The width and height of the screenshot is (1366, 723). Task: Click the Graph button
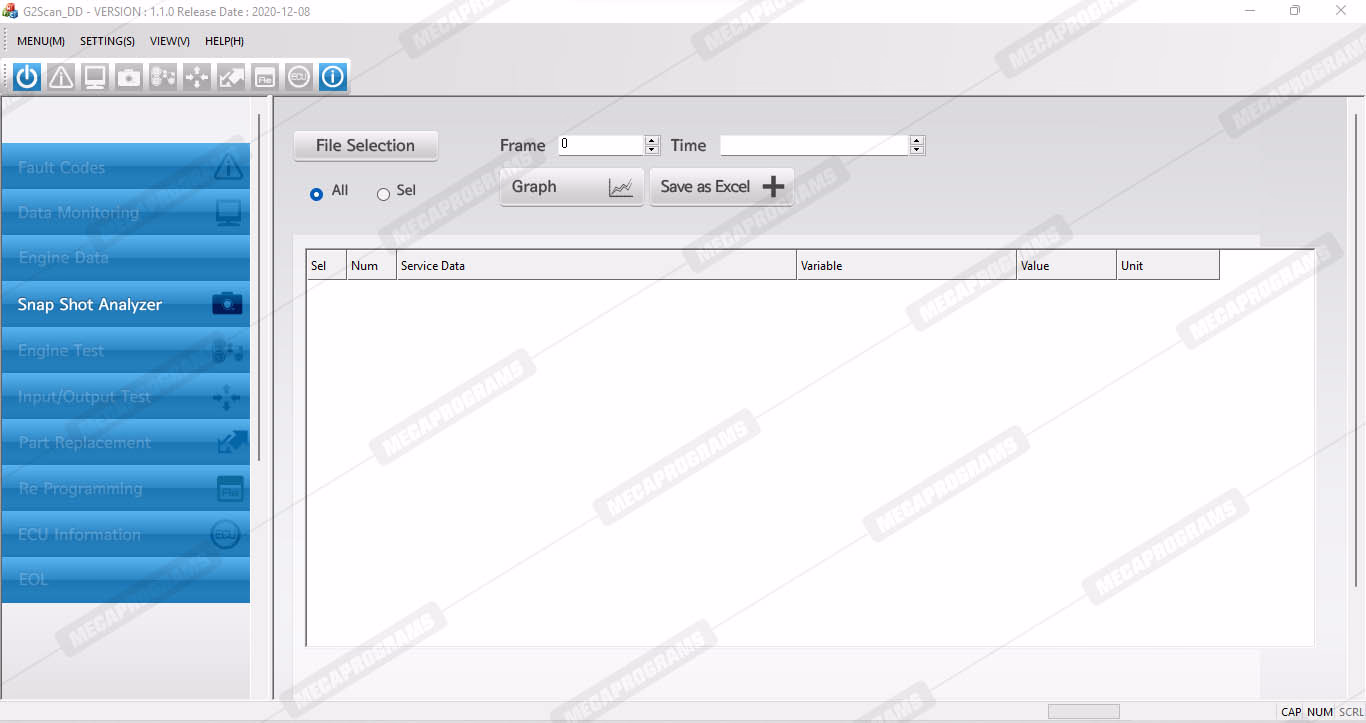571,187
